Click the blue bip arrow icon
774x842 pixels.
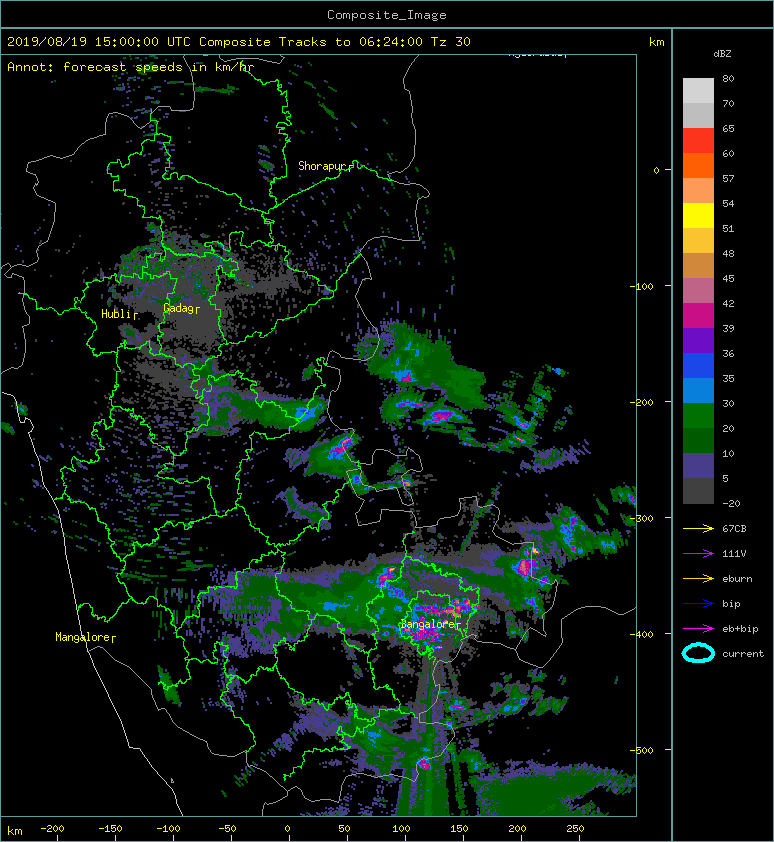[698, 604]
